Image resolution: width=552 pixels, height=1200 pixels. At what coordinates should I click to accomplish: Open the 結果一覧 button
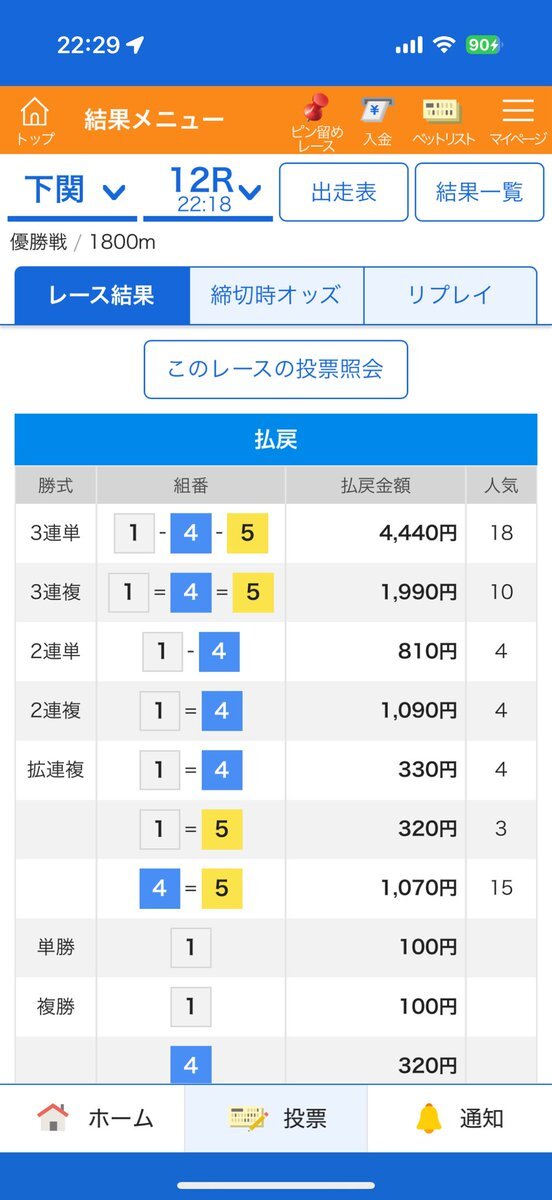(480, 192)
